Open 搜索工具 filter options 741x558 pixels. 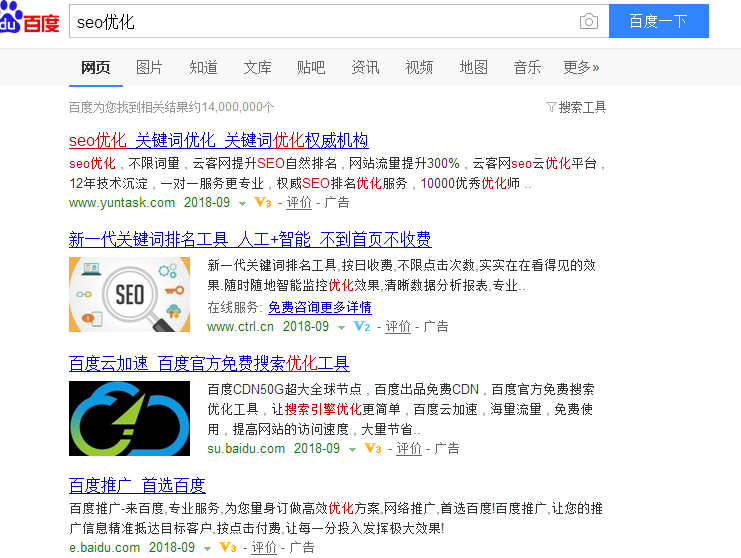(576, 107)
